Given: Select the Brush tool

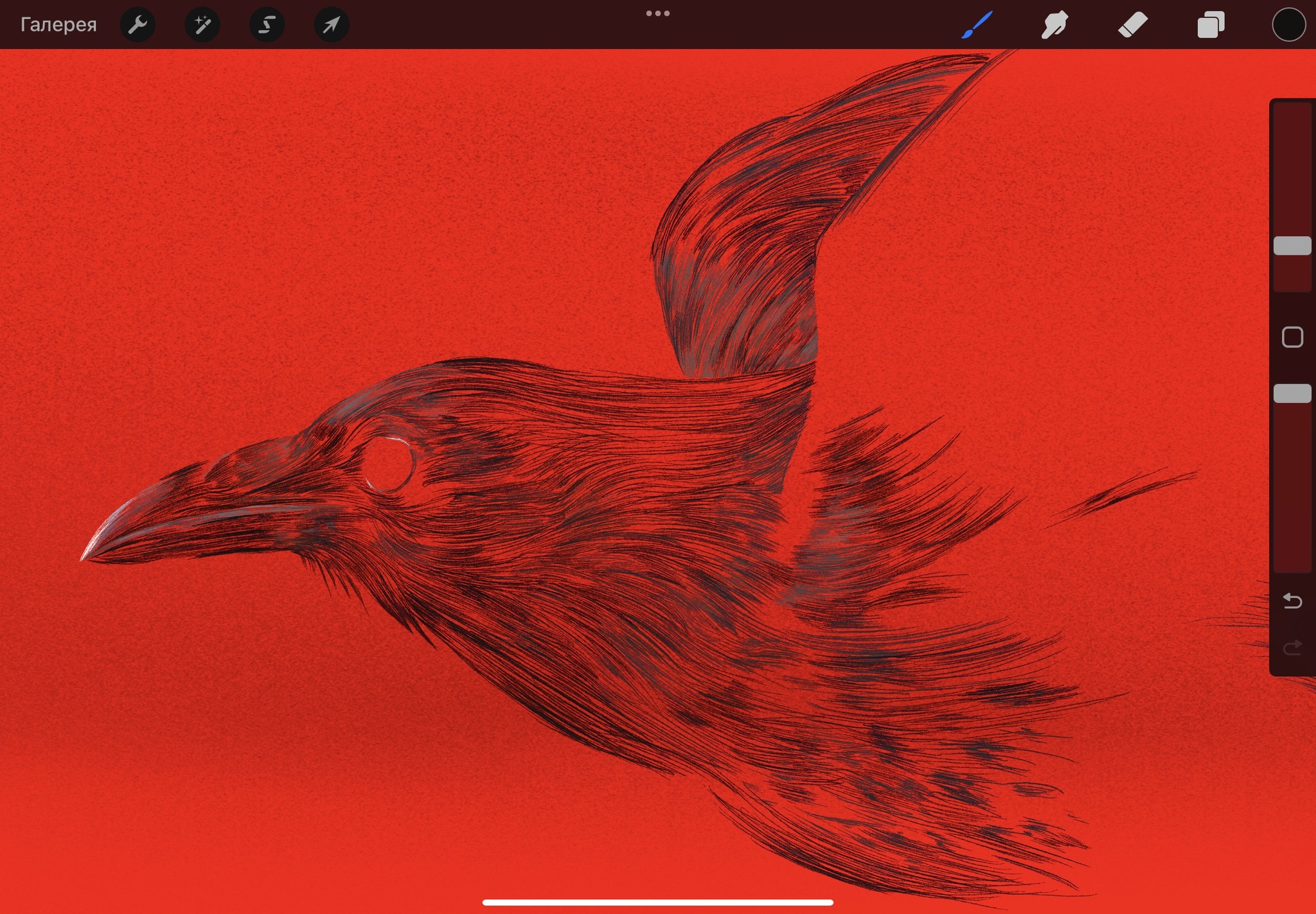Looking at the screenshot, I should [x=977, y=25].
